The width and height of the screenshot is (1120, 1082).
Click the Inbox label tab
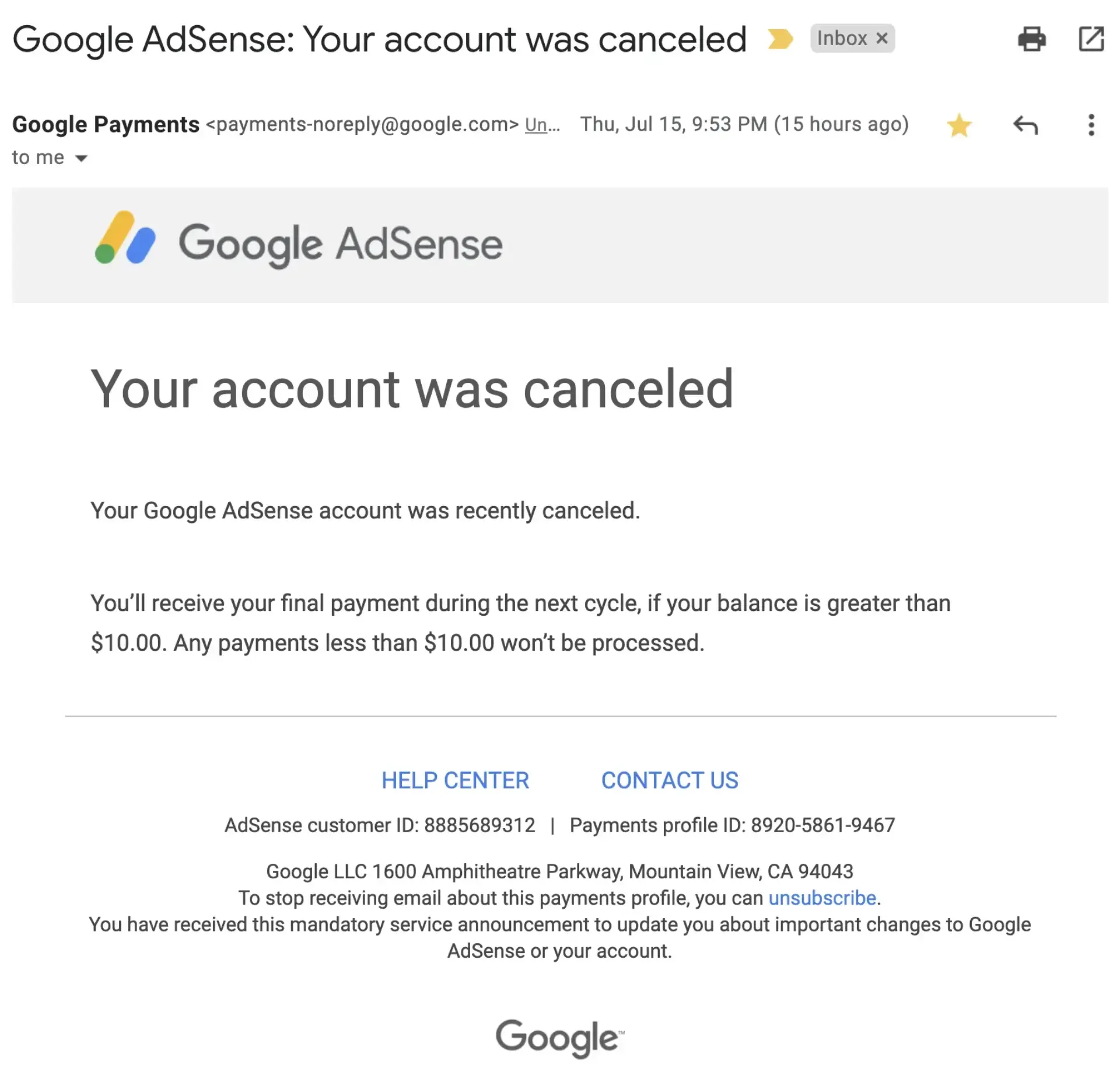pyautogui.click(x=842, y=39)
